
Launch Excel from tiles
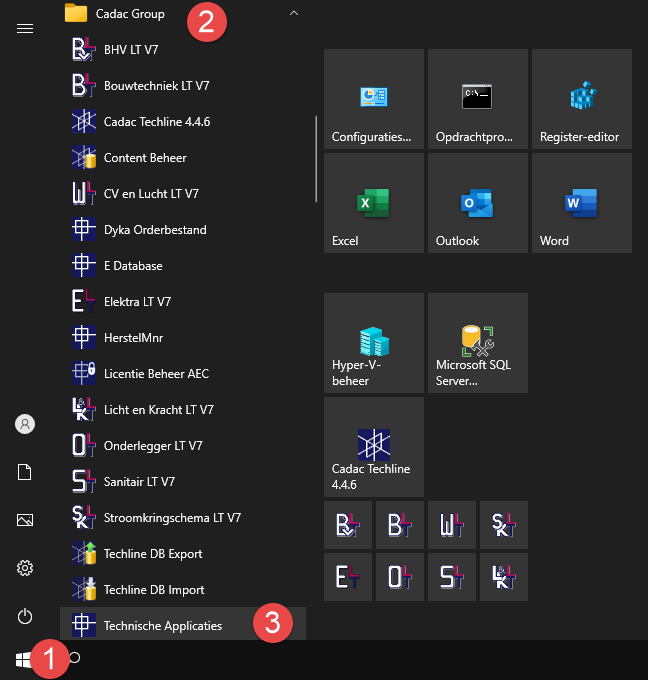(374, 203)
